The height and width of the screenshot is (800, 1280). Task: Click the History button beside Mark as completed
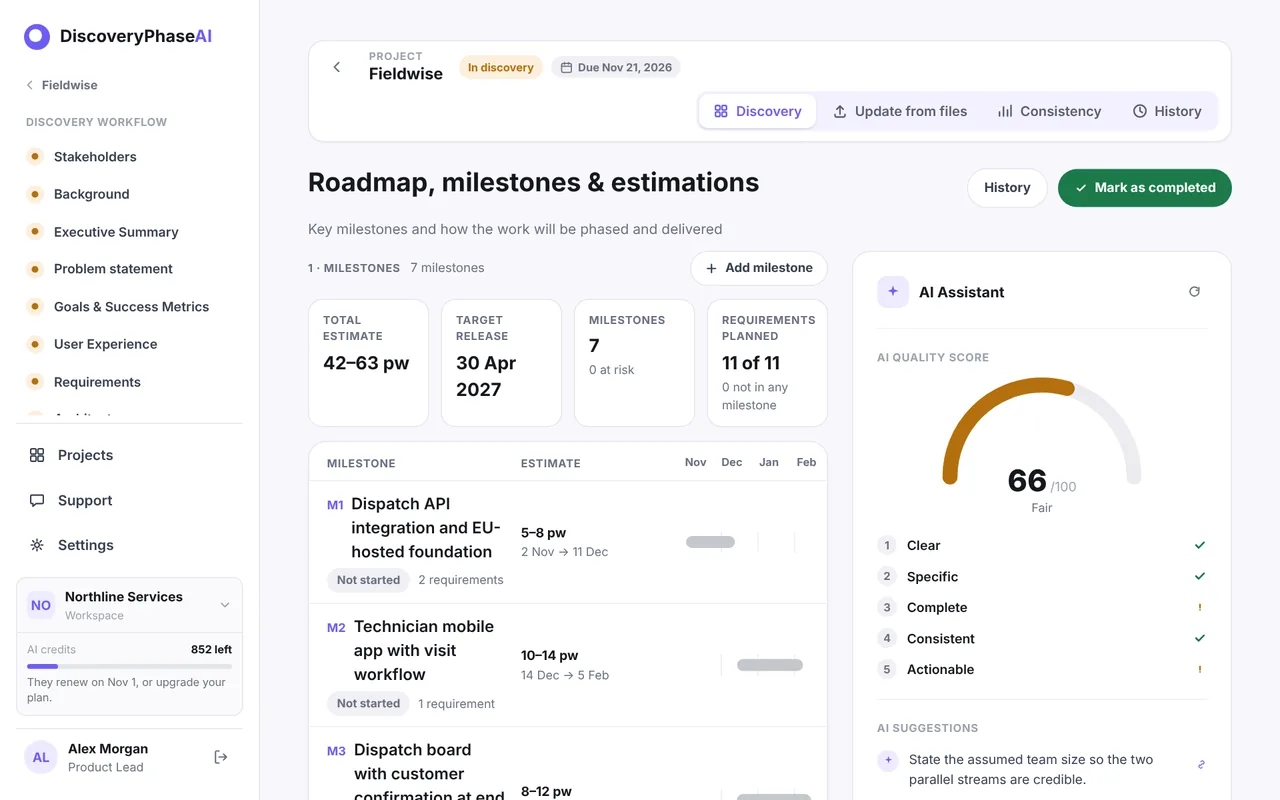pyautogui.click(x=1007, y=188)
